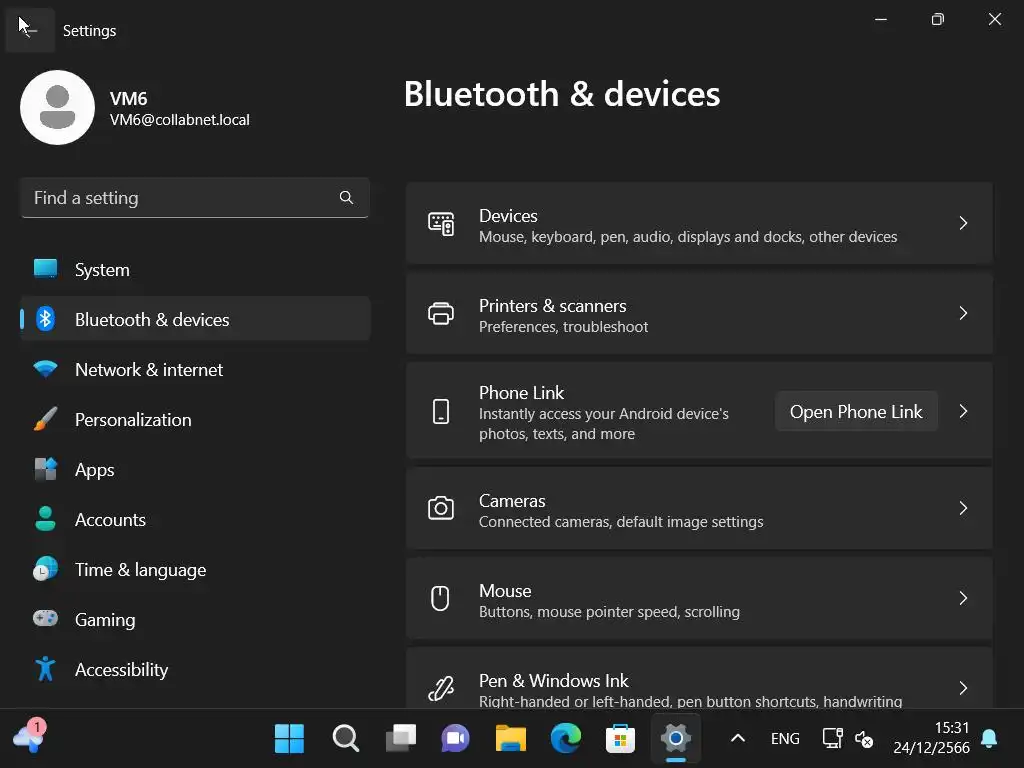Click the muted volume icon in tray
Viewport: 1024px width, 768px height.
click(863, 739)
